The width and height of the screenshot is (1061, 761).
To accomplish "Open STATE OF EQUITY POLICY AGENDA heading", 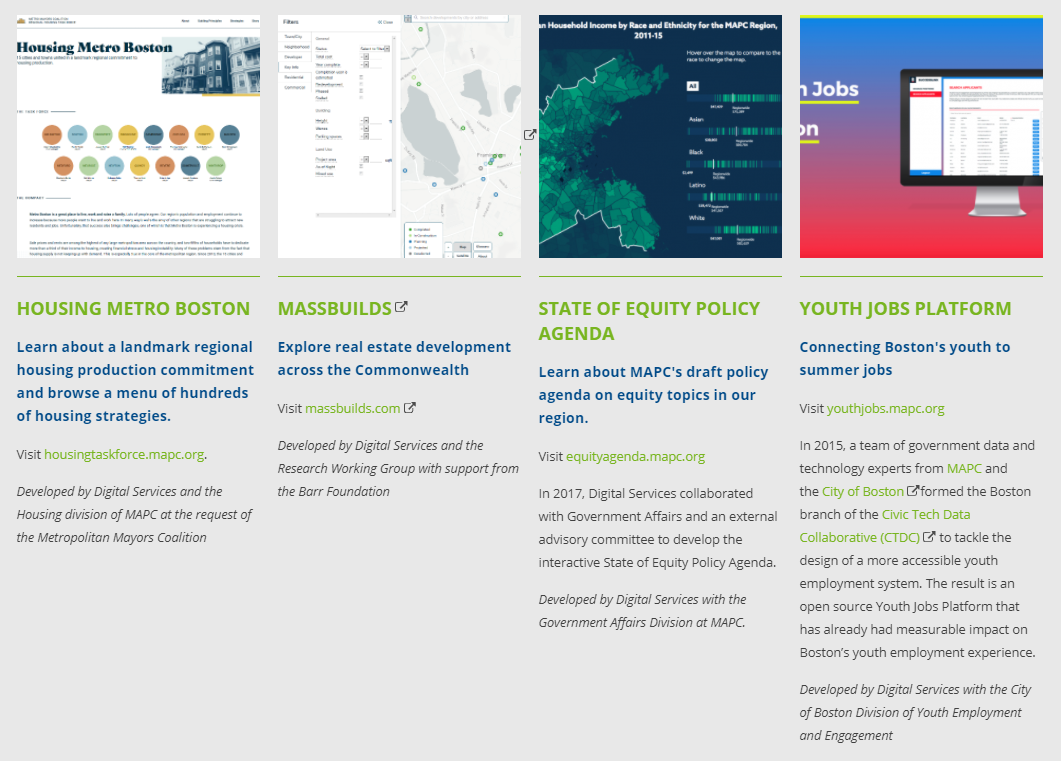I will click(x=649, y=321).
